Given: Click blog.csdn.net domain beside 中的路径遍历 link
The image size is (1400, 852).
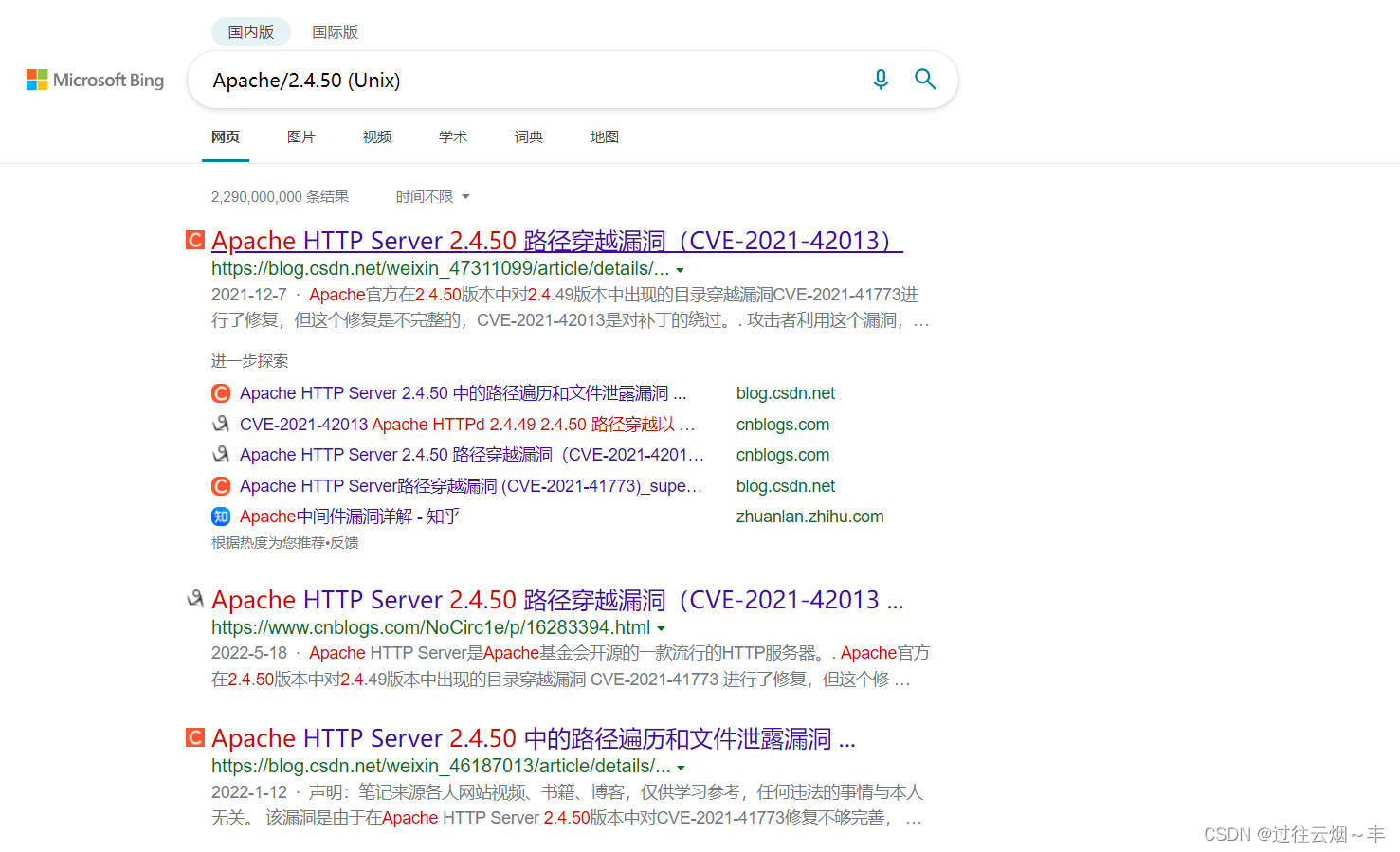Looking at the screenshot, I should tap(786, 393).
